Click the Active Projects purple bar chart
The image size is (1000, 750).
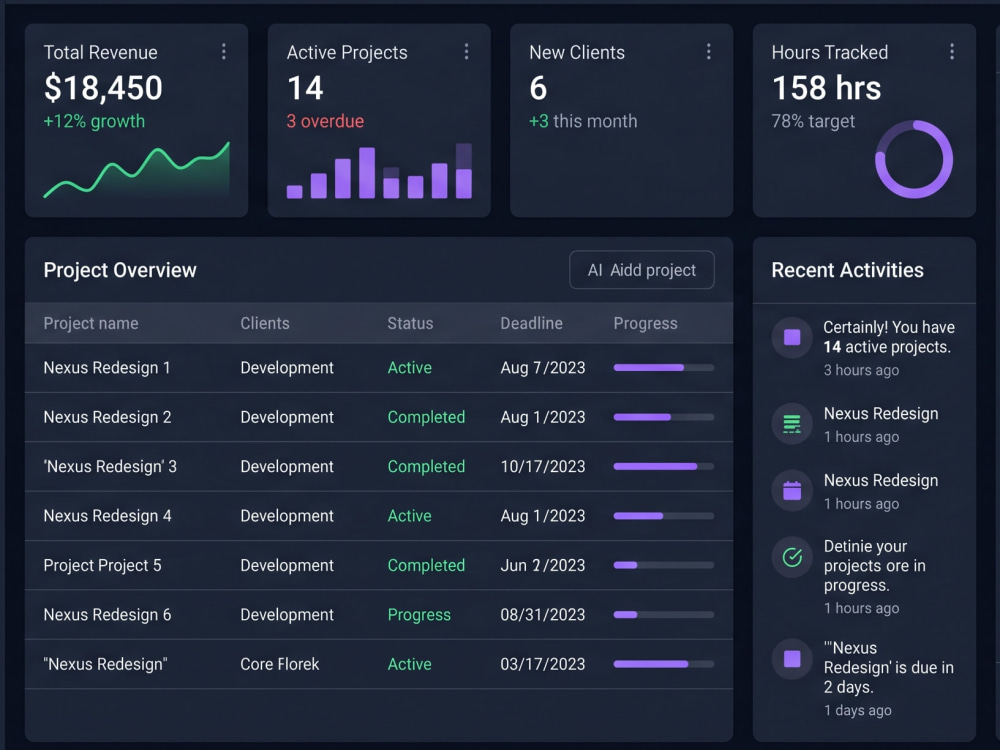pyautogui.click(x=379, y=171)
